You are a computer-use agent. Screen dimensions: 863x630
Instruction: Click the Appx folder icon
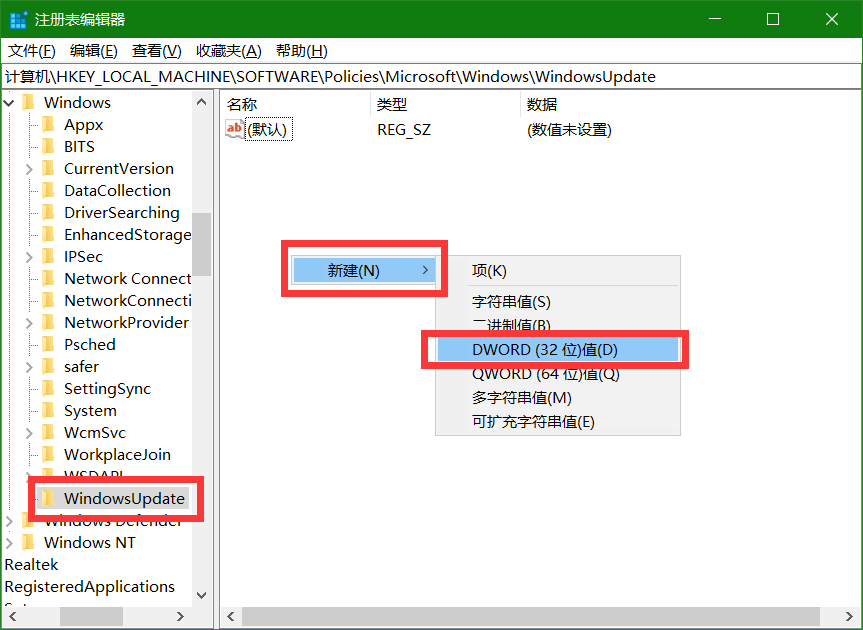48,124
